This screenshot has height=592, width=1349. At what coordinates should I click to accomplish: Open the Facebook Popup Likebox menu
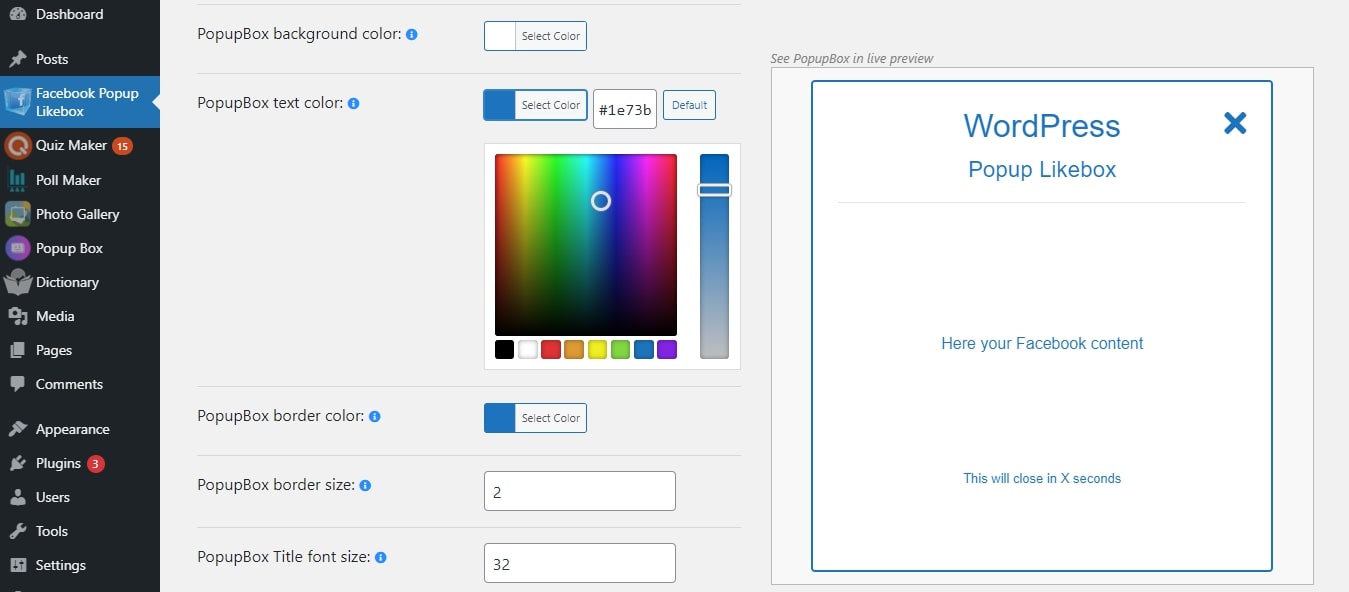(x=80, y=102)
